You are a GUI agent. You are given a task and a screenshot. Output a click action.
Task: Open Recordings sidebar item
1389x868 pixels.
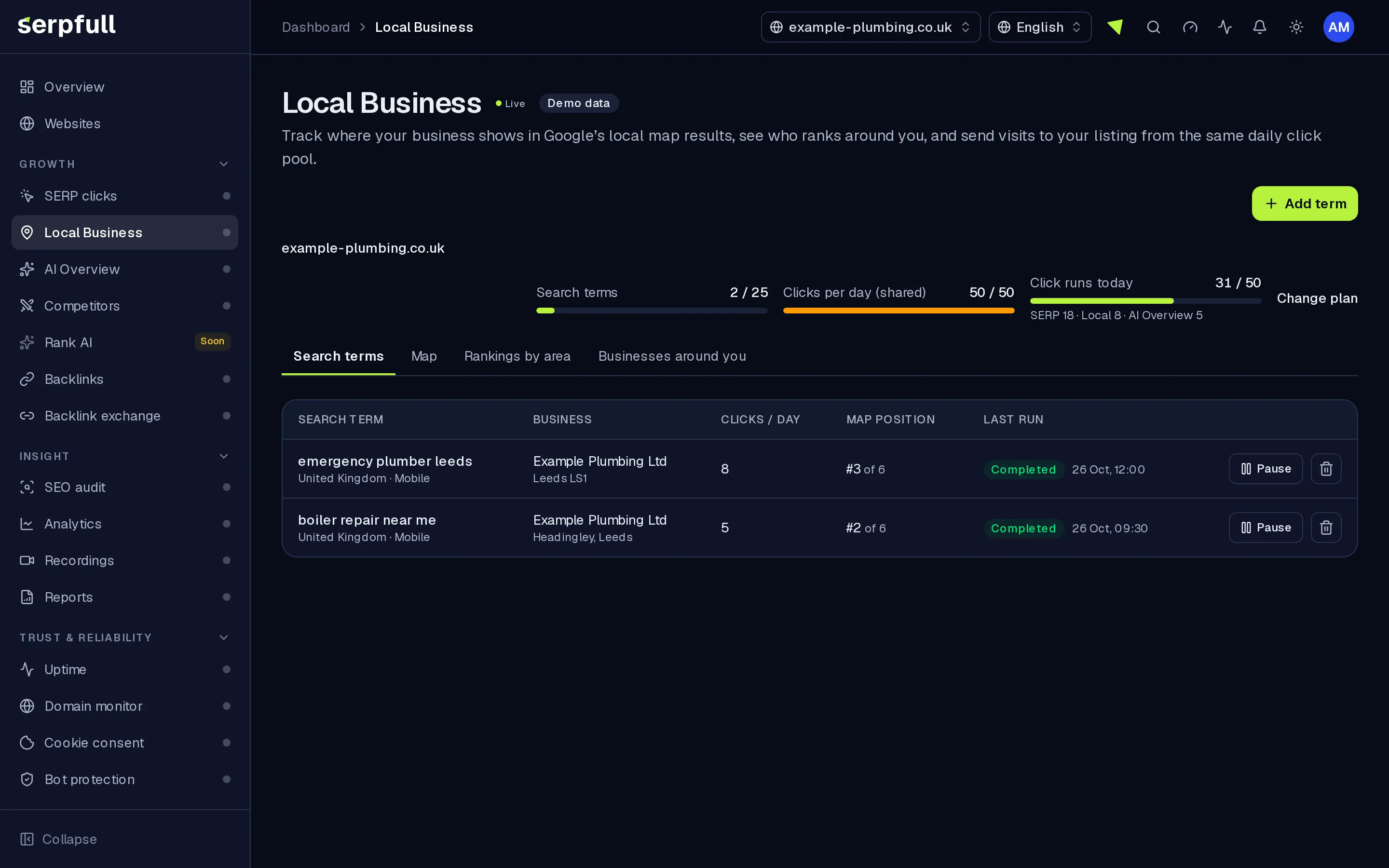click(124, 560)
